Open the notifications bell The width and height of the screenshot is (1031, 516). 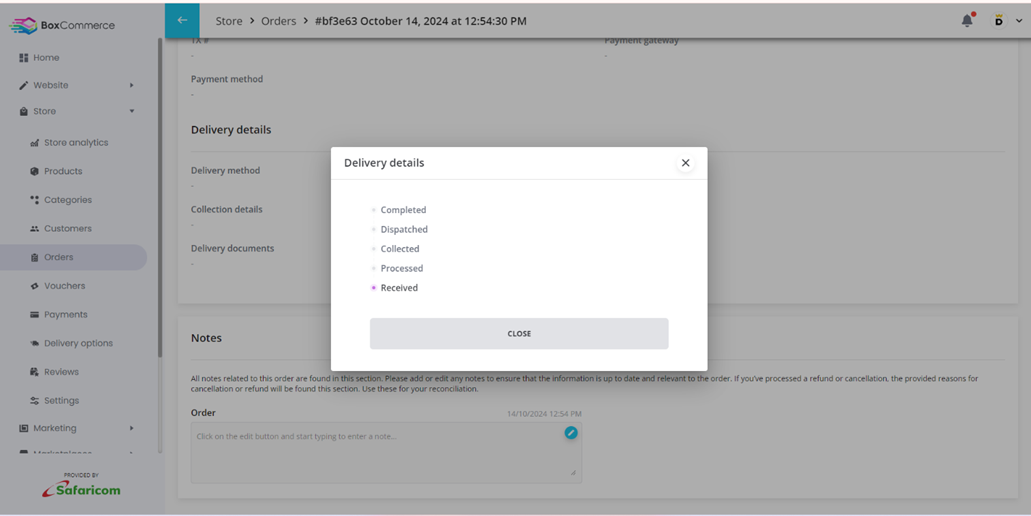pyautogui.click(x=967, y=20)
